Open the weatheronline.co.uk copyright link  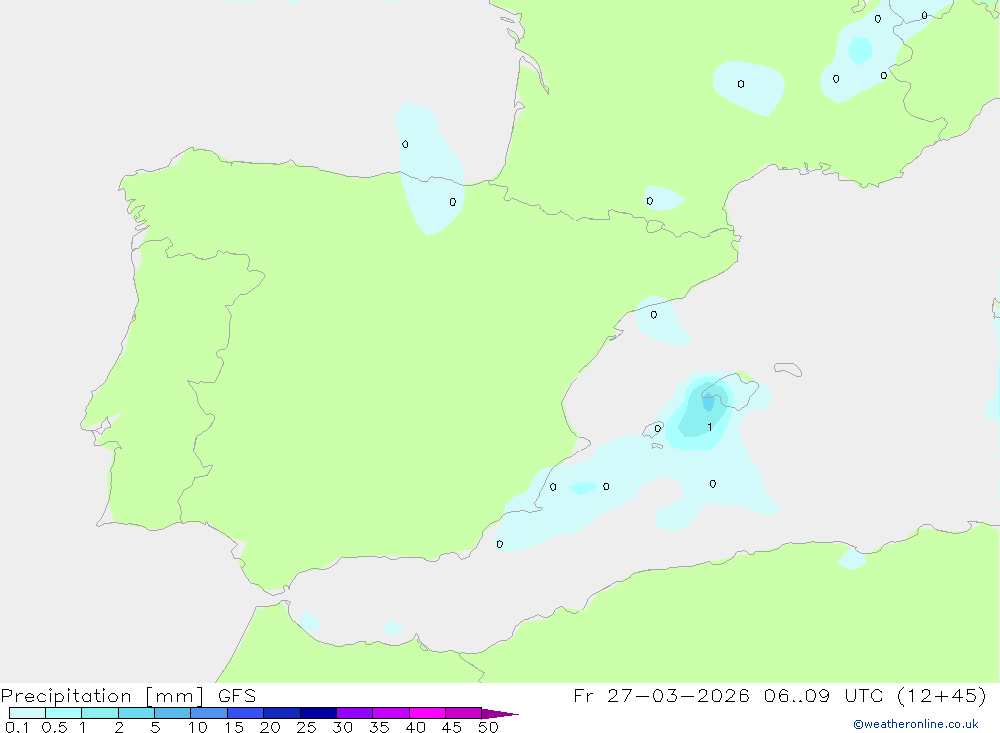(916, 724)
